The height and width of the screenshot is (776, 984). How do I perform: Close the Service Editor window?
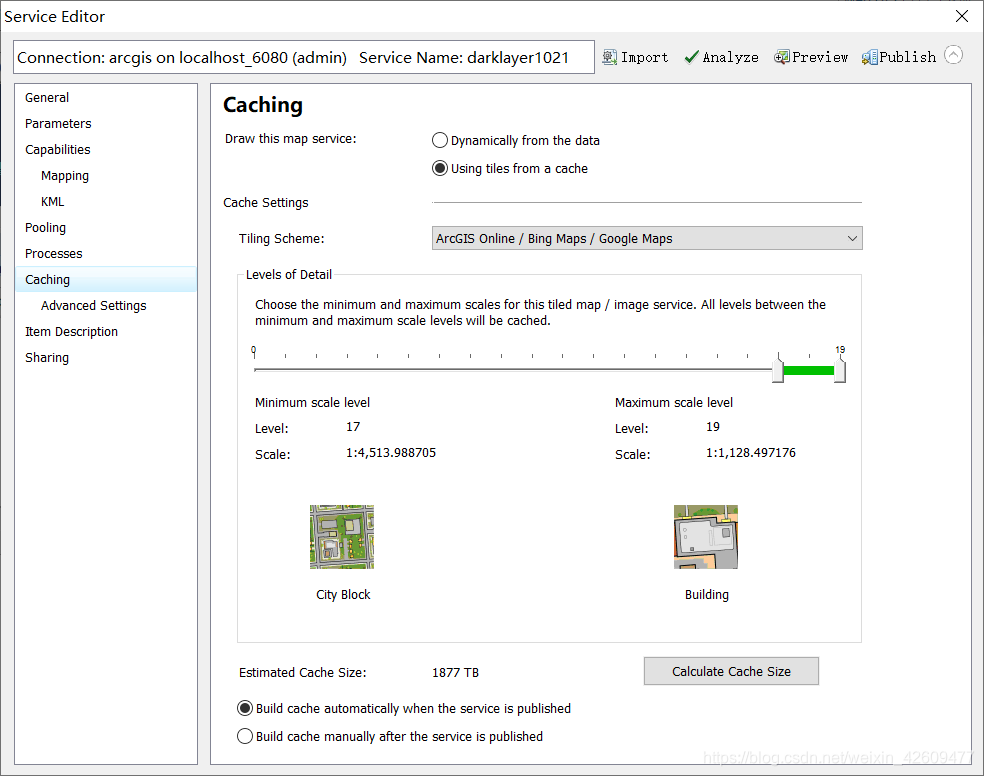point(961,16)
